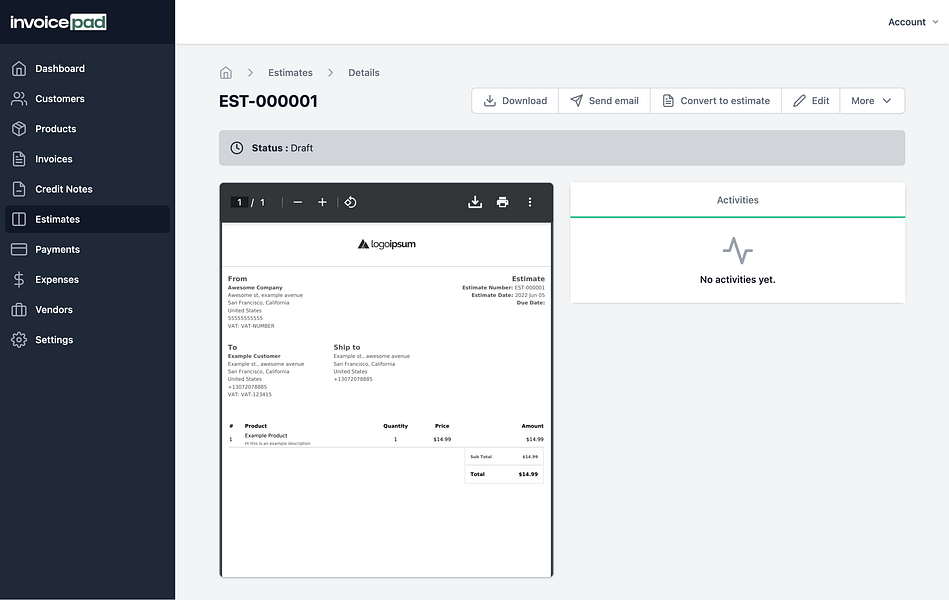Click the Credit Notes file icon
The height and width of the screenshot is (600, 949).
point(19,189)
